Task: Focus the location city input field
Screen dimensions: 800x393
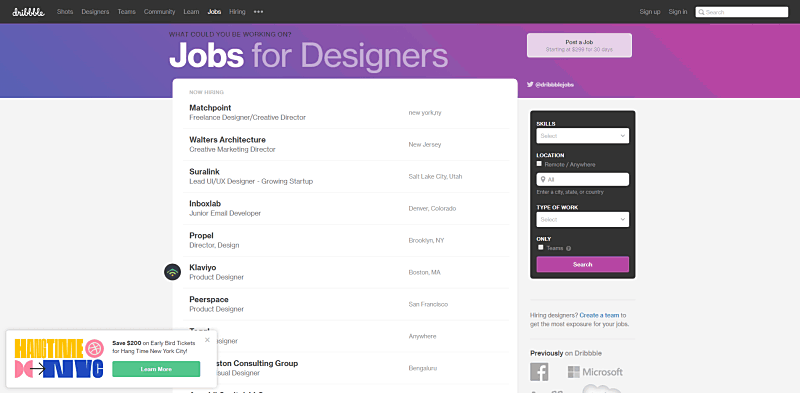Action: click(583, 180)
